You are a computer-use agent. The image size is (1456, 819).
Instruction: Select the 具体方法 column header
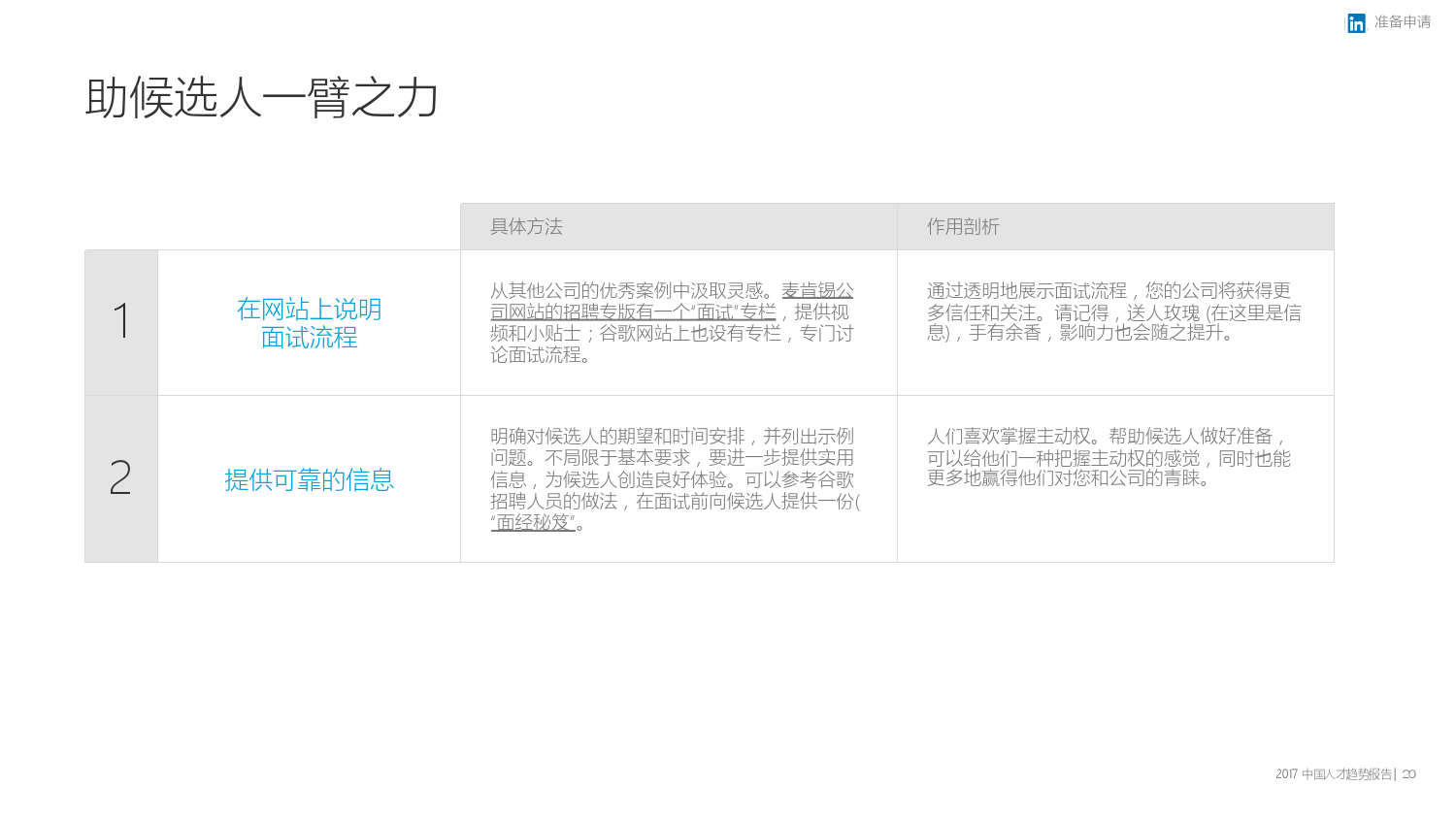[x=526, y=227]
